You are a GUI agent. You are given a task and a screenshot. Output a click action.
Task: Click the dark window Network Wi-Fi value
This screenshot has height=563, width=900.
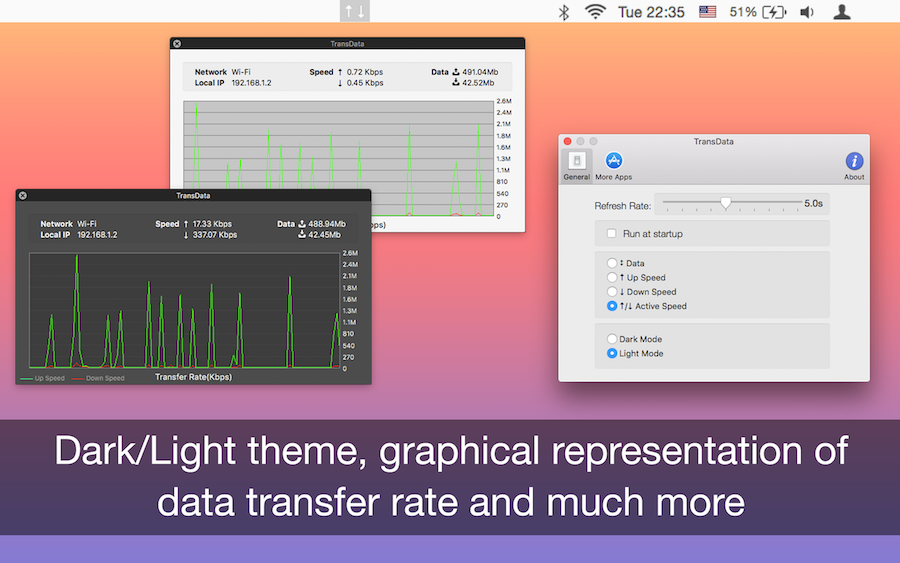87,224
